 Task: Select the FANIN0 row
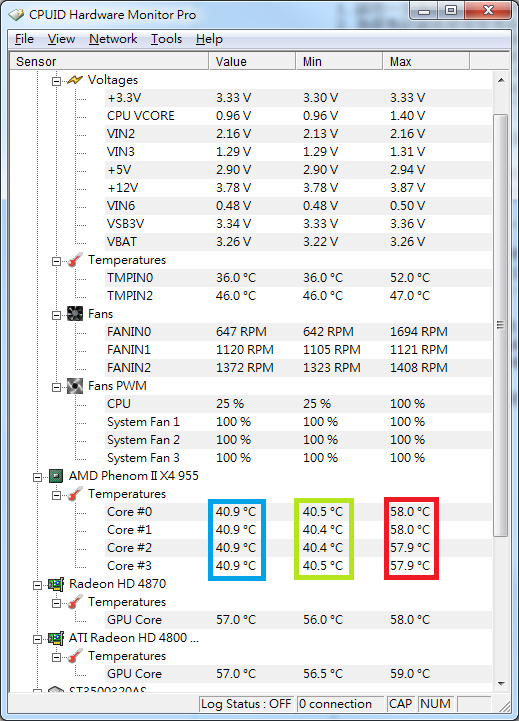(298, 332)
